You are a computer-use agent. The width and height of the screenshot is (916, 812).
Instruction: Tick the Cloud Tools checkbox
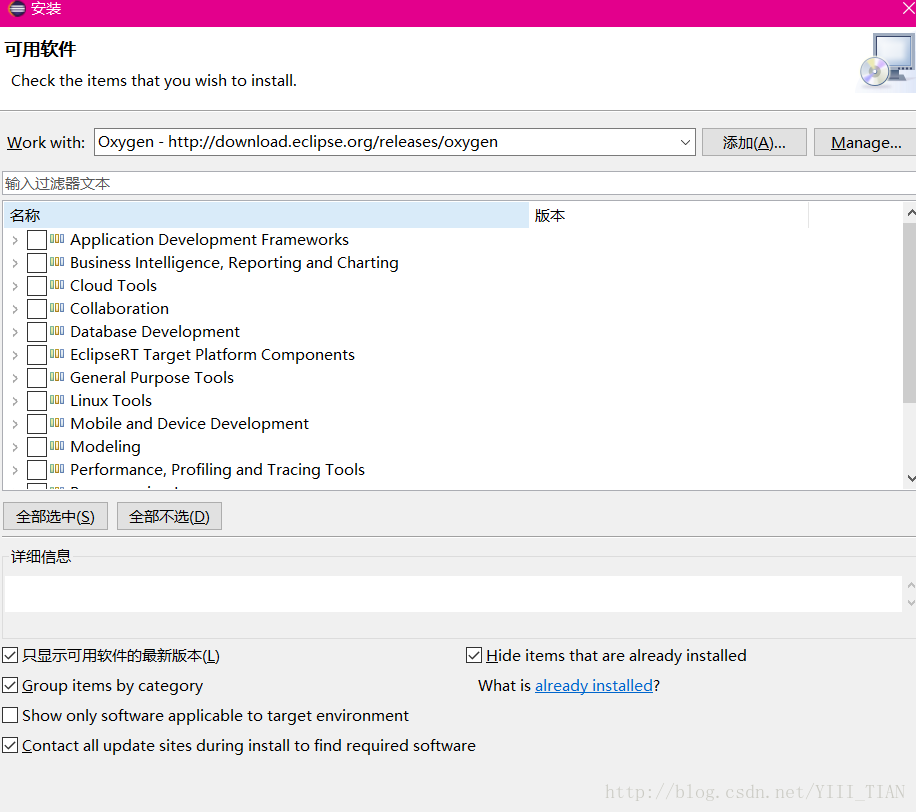(x=37, y=286)
